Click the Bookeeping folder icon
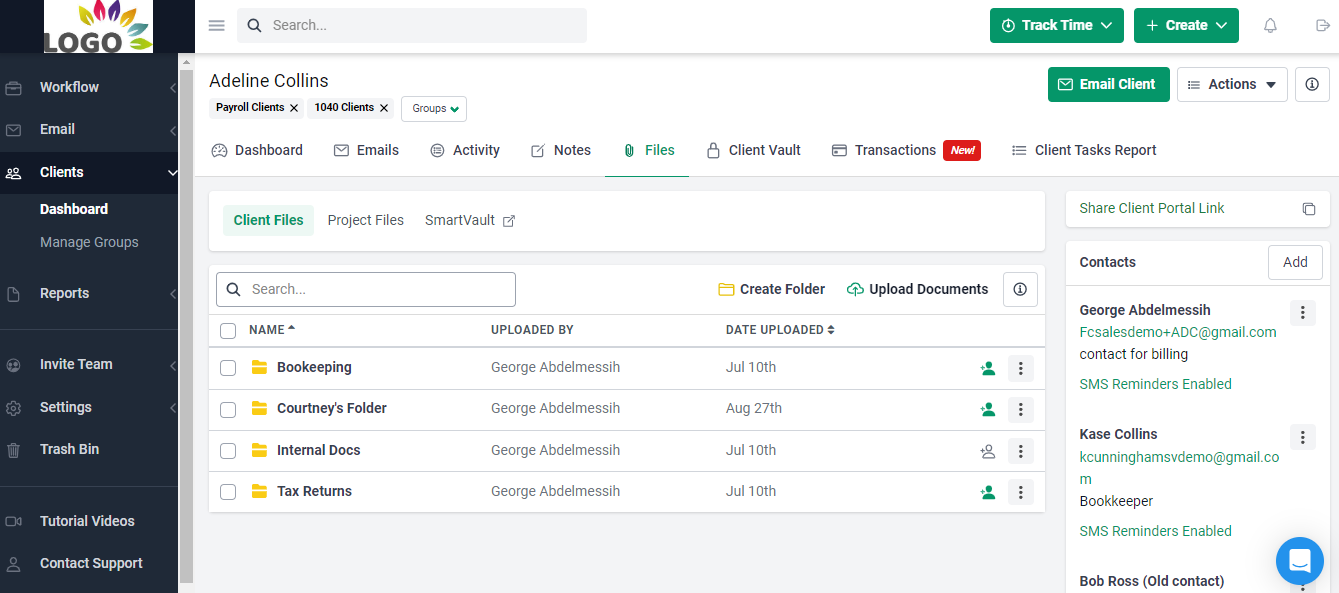This screenshot has height=593, width=1339. pyautogui.click(x=259, y=367)
